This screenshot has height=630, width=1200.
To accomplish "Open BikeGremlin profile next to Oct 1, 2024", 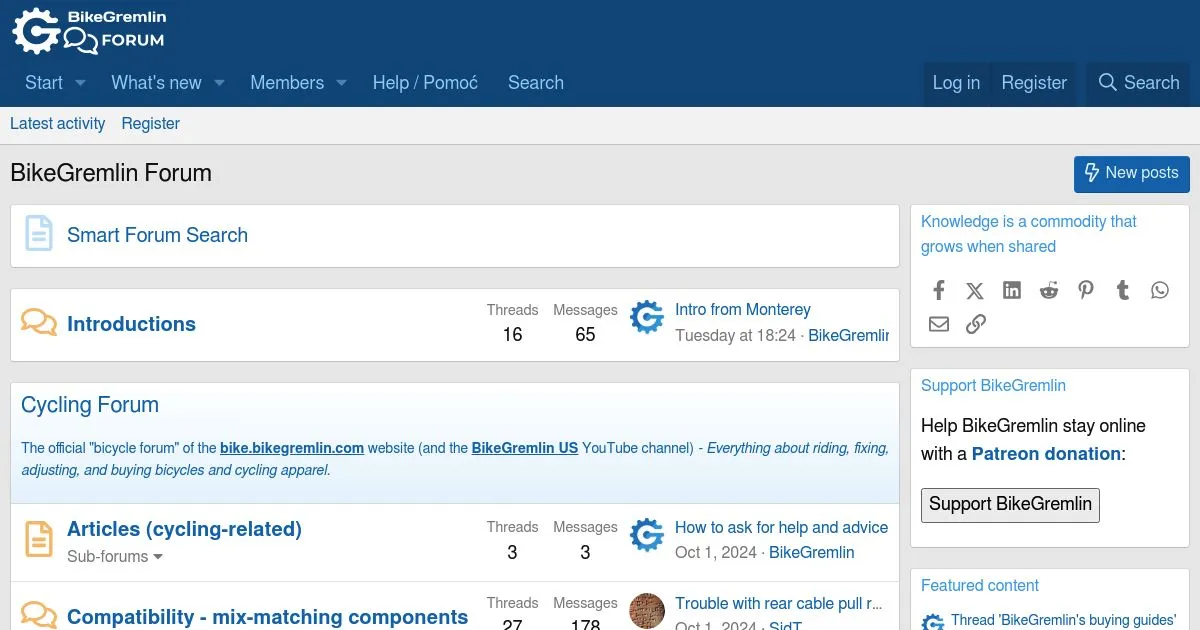I will pyautogui.click(x=812, y=552).
